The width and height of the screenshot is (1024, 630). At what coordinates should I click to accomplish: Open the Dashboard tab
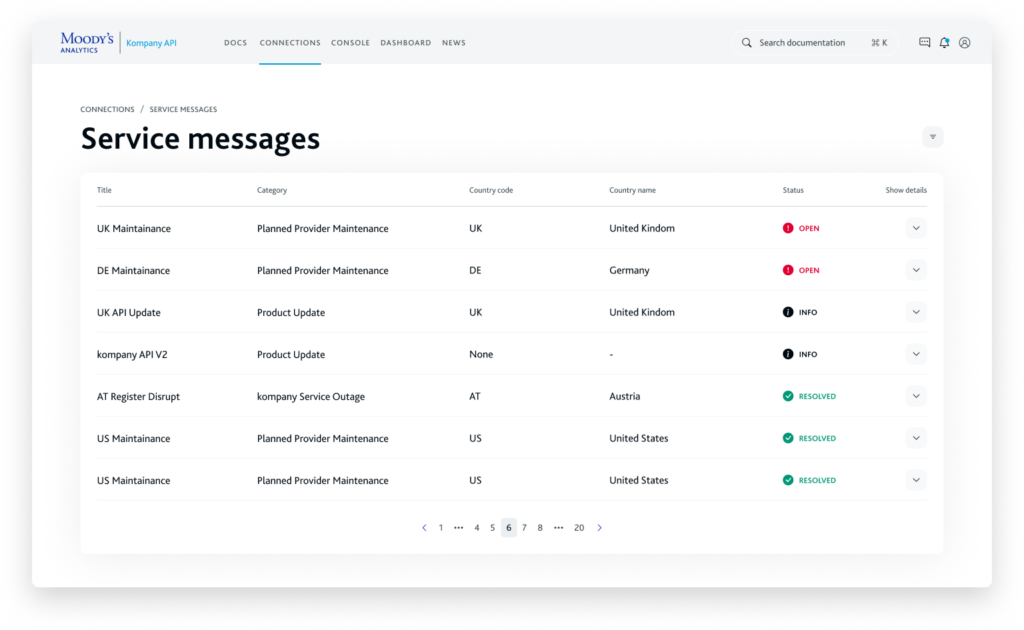click(405, 43)
